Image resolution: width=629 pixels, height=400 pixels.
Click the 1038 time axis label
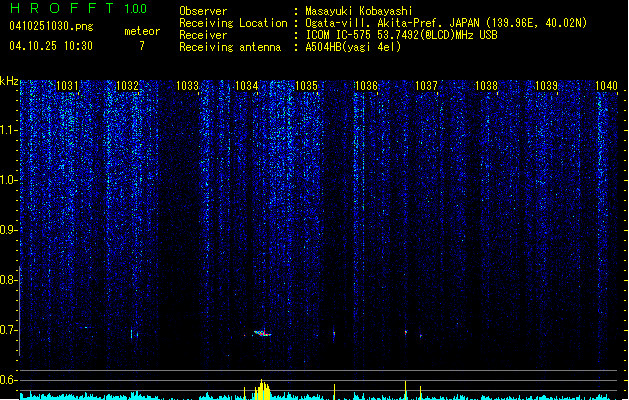[486, 86]
